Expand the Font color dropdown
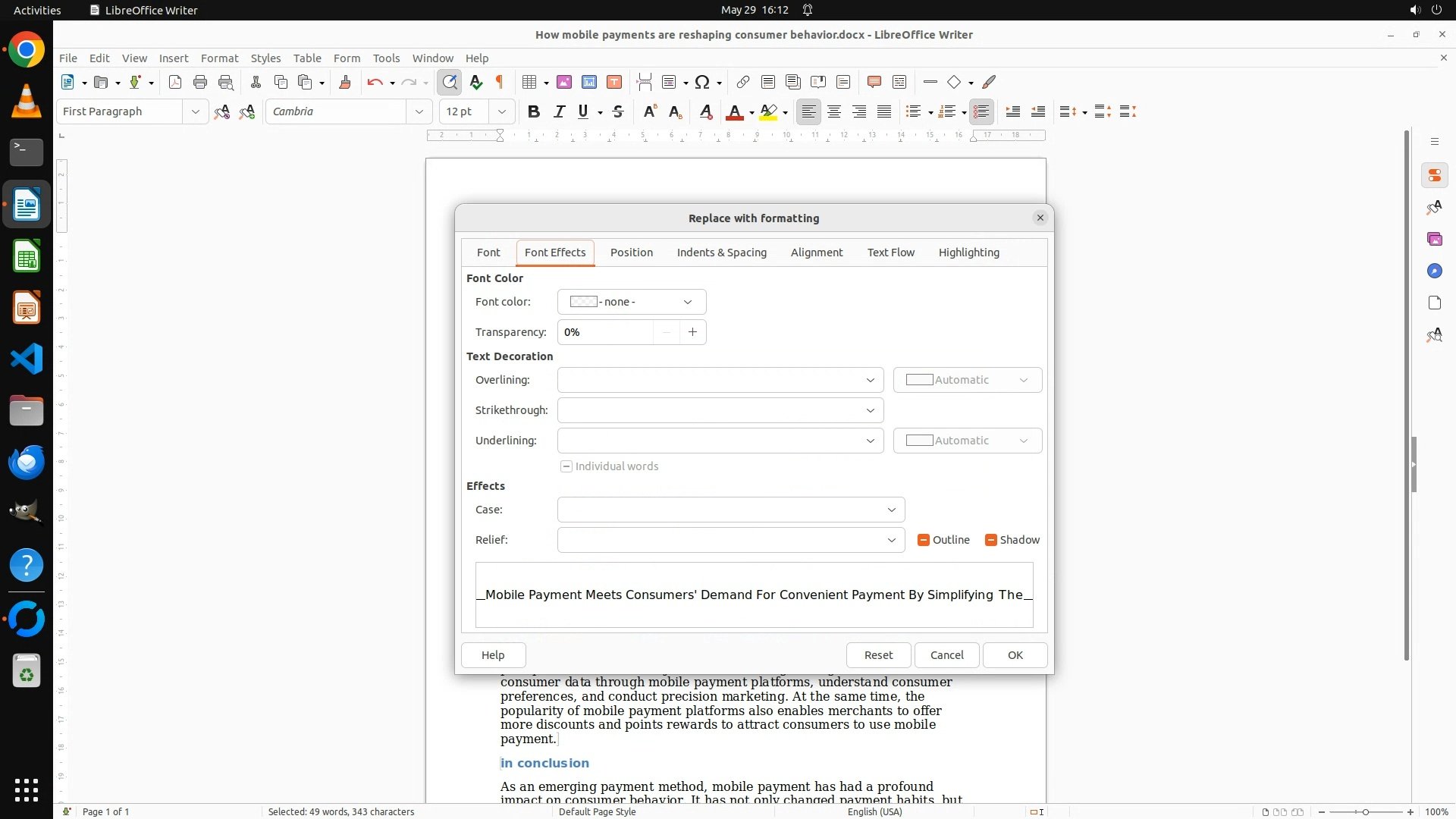 point(631,302)
